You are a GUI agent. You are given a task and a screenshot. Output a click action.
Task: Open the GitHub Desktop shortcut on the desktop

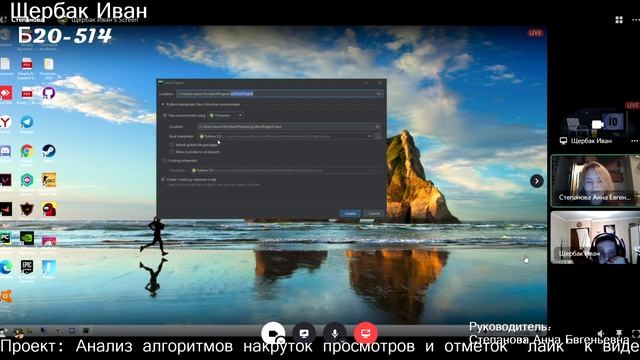[49, 93]
